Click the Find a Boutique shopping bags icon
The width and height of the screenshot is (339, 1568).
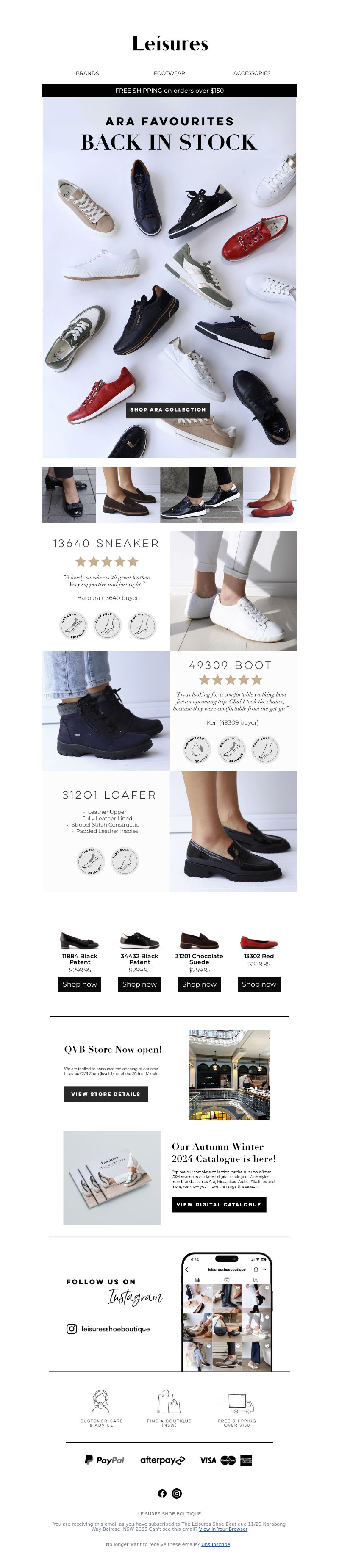[x=169, y=1401]
